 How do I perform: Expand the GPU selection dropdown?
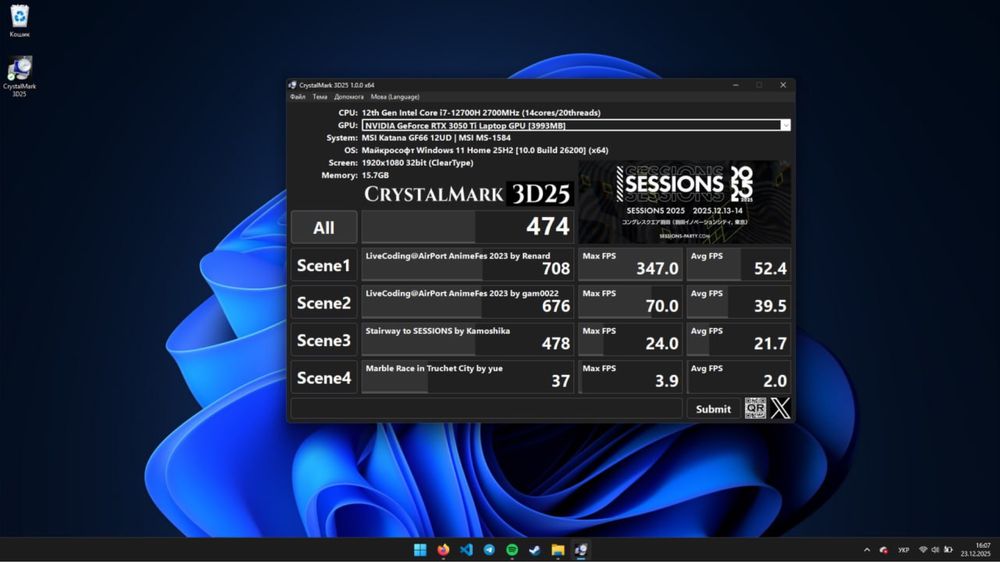coord(785,126)
